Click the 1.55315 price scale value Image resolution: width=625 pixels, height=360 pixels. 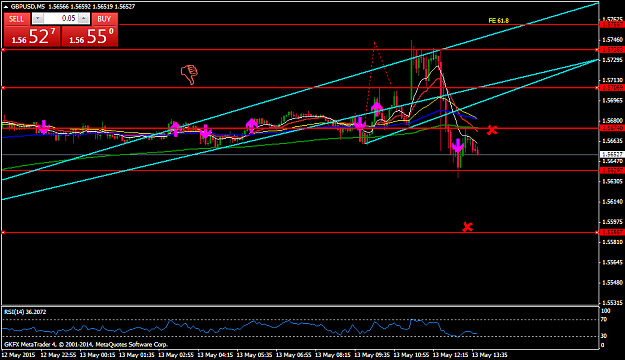[613, 303]
